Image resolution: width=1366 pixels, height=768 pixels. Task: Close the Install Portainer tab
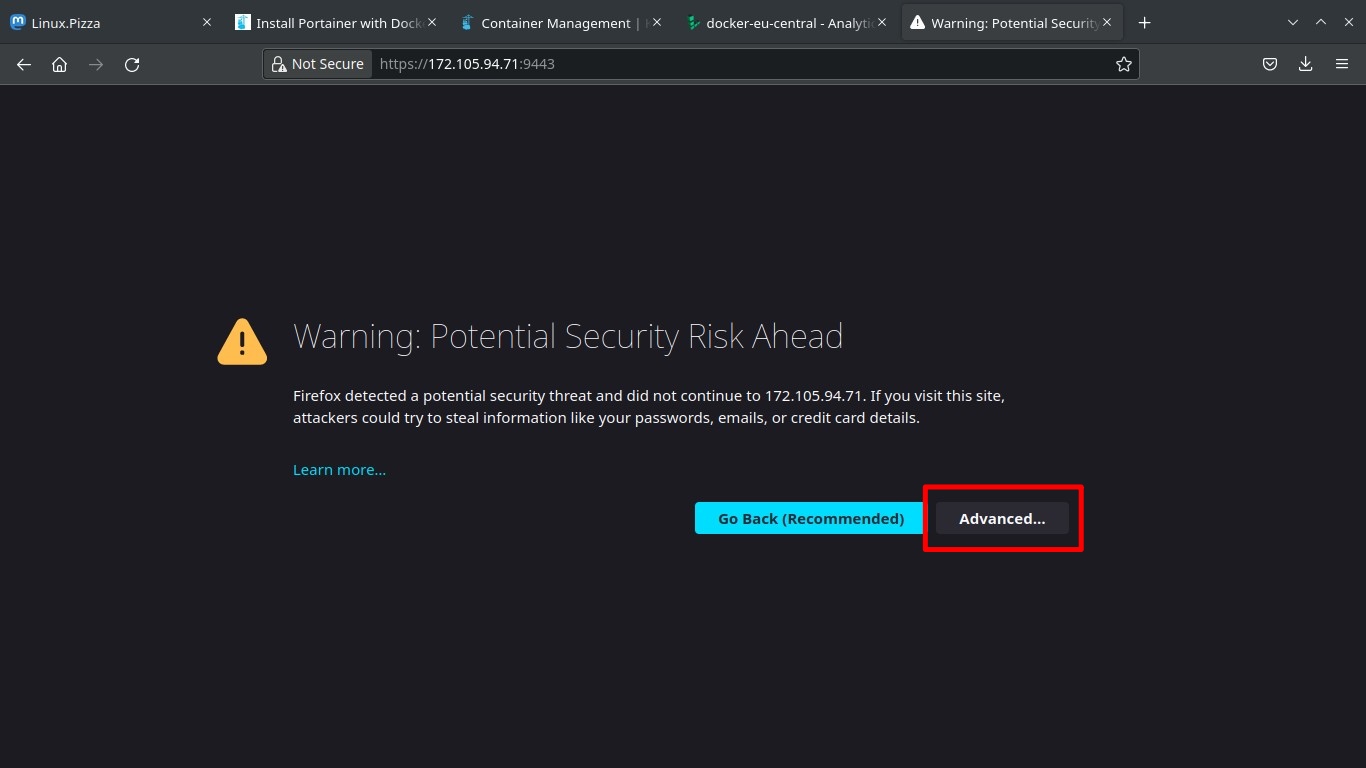pos(432,22)
